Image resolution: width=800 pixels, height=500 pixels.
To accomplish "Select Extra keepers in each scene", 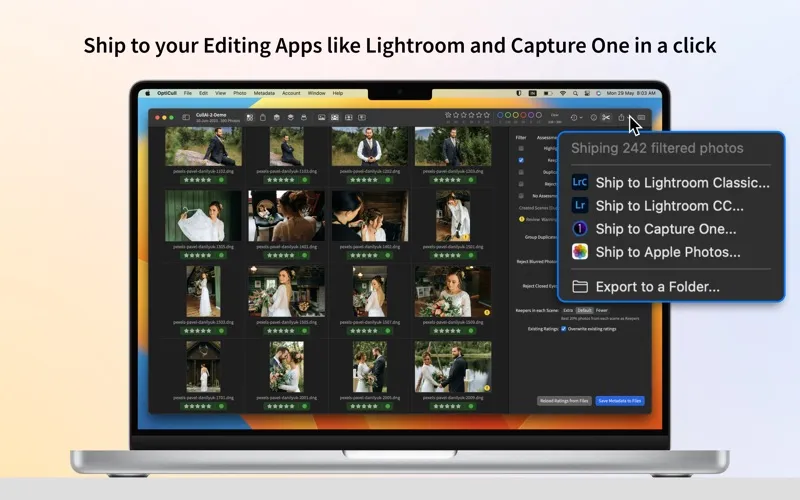I will click(568, 310).
